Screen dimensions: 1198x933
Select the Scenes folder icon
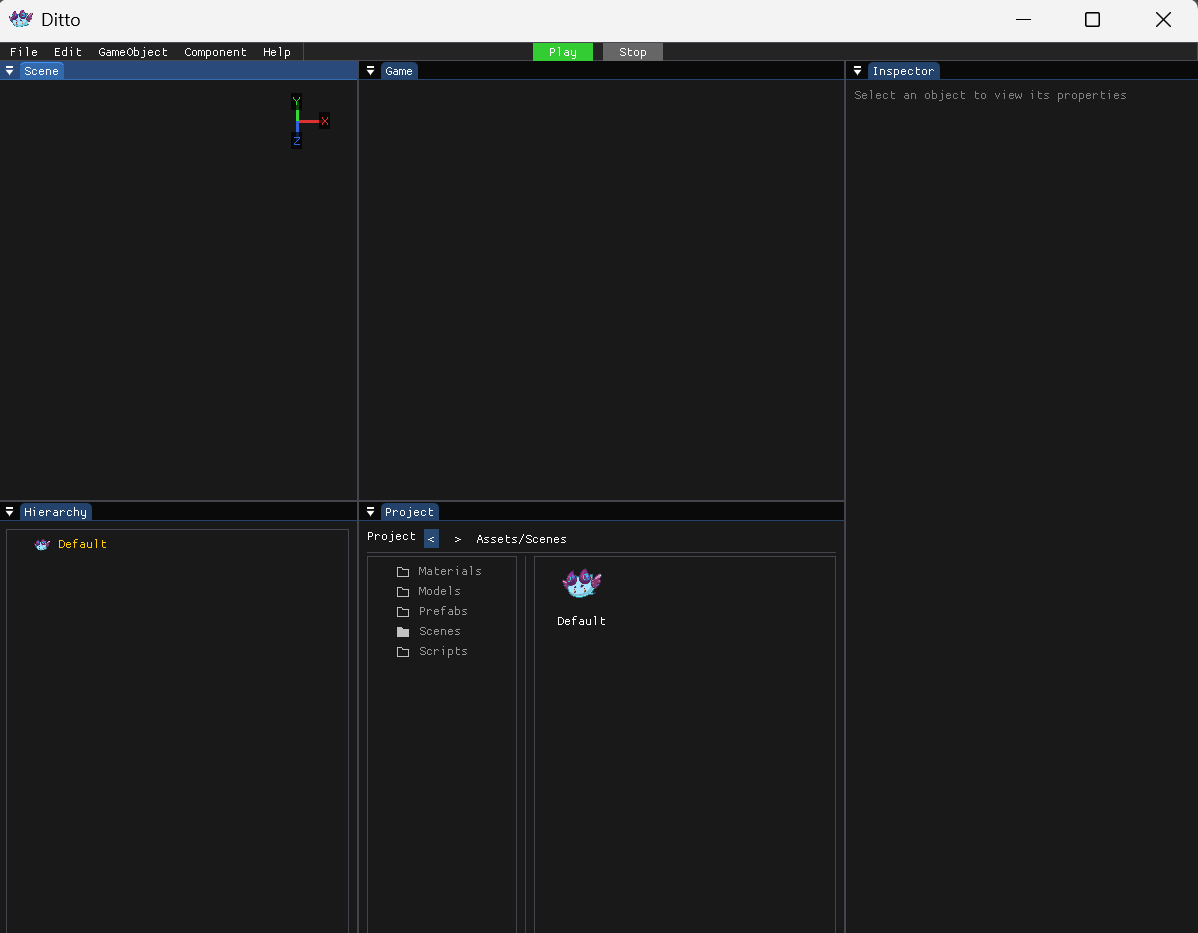(403, 631)
